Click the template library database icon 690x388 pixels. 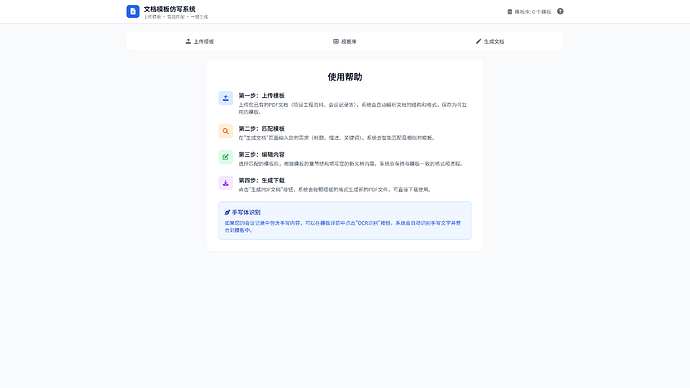tap(510, 12)
